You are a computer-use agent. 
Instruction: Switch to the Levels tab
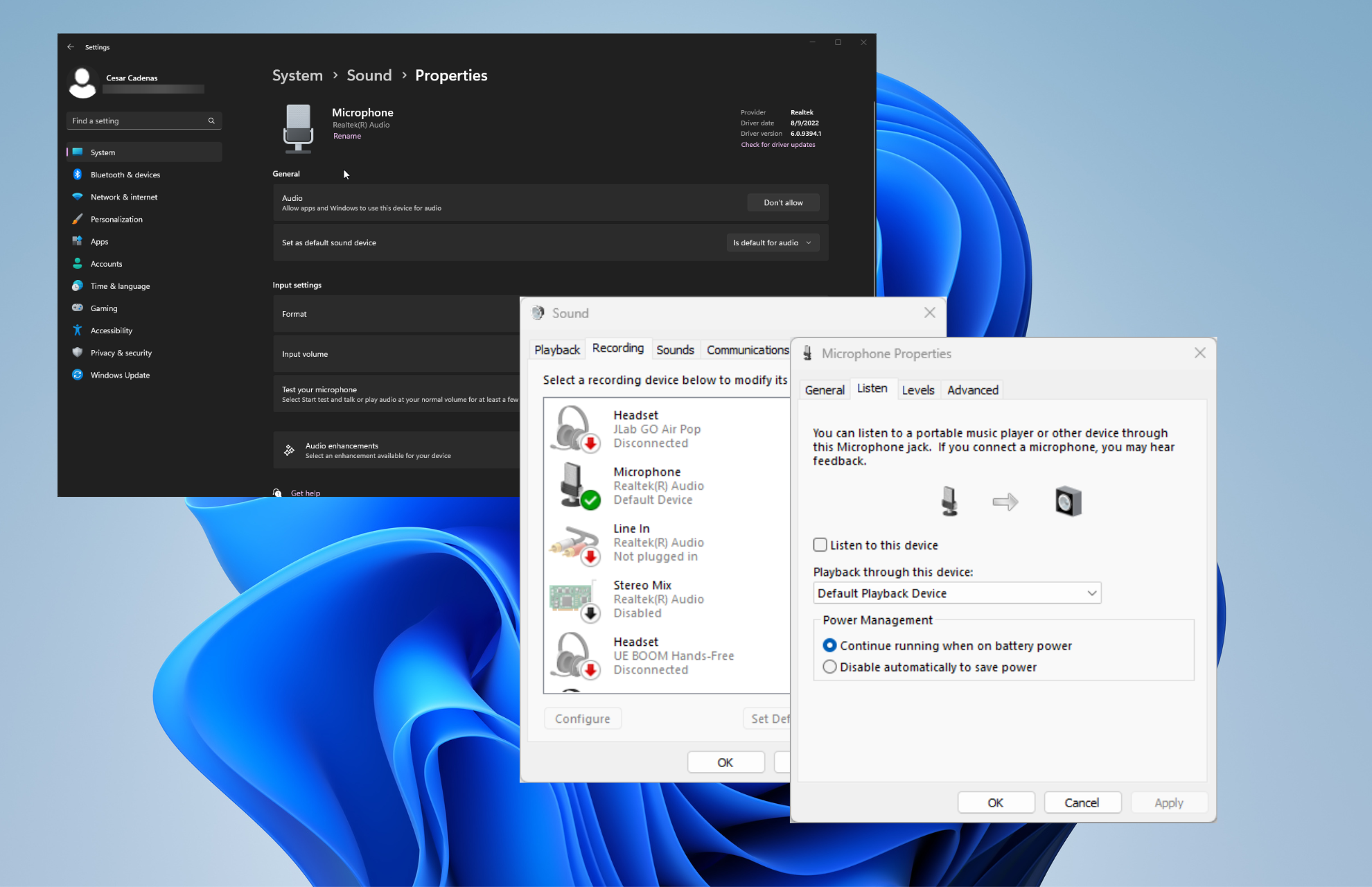click(917, 390)
